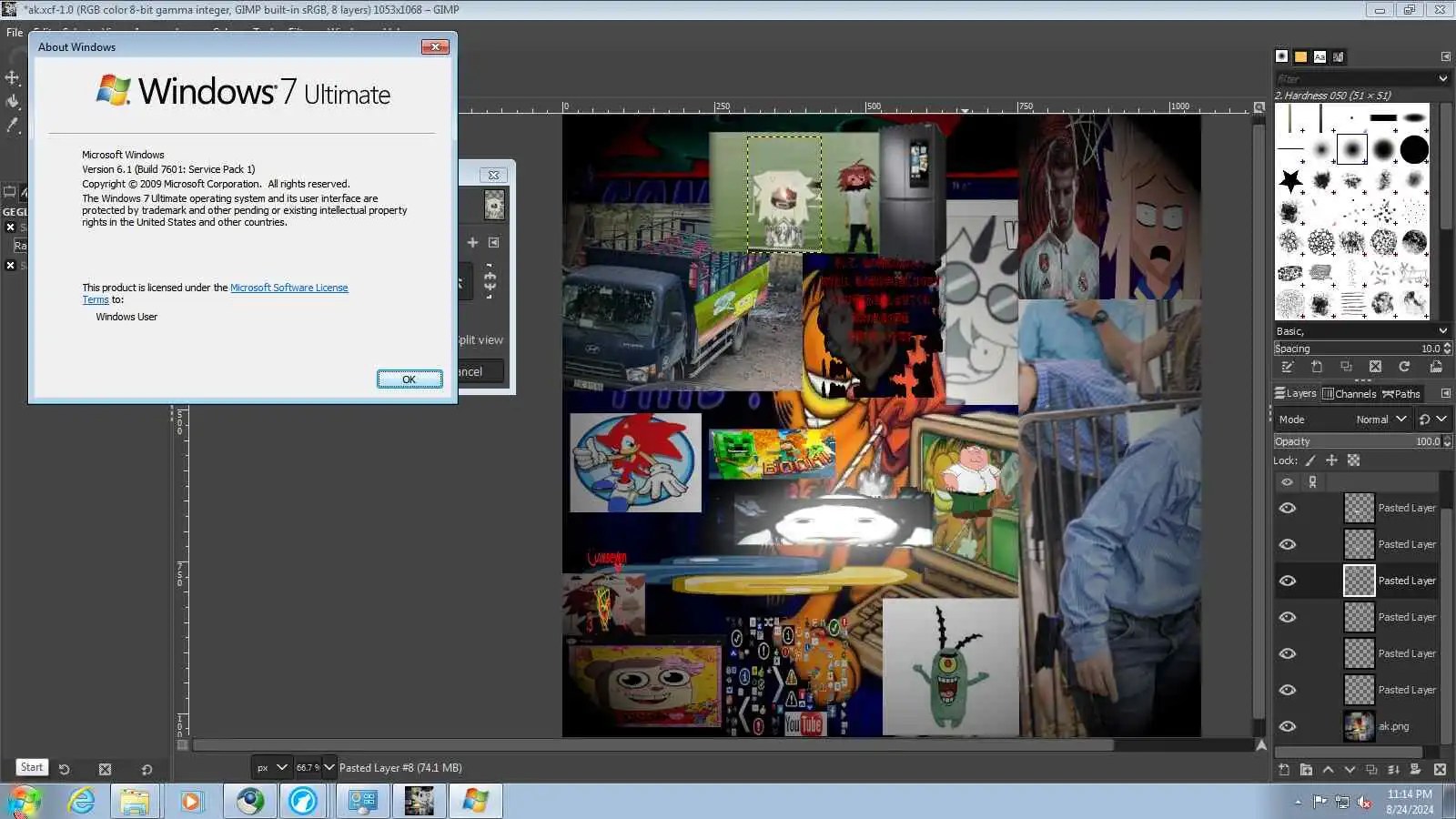Open Internet Explorer from the taskbar
Viewport: 1456px width, 819px height.
pyautogui.click(x=81, y=801)
